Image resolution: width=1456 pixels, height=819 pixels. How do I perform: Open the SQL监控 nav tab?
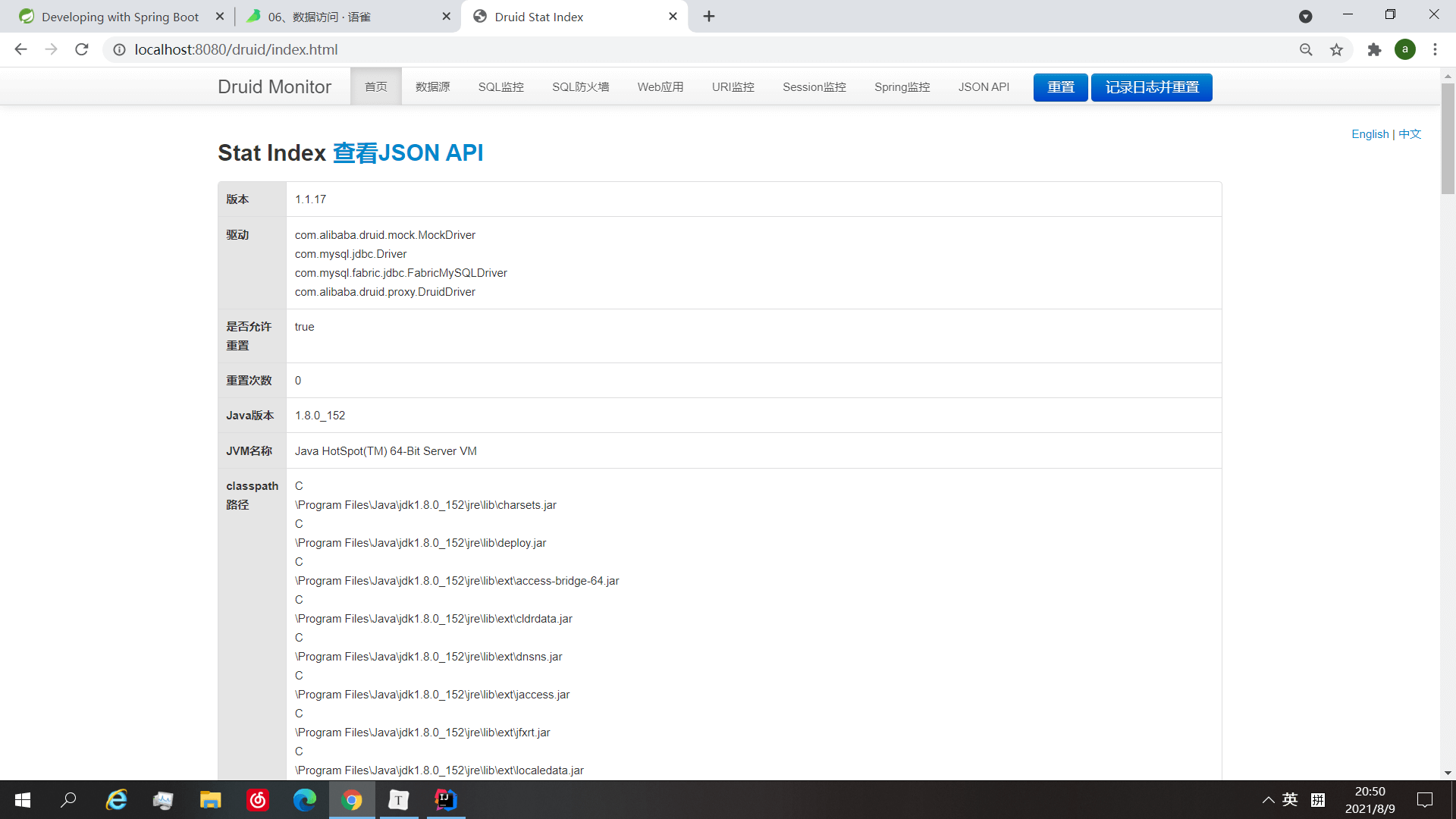500,87
